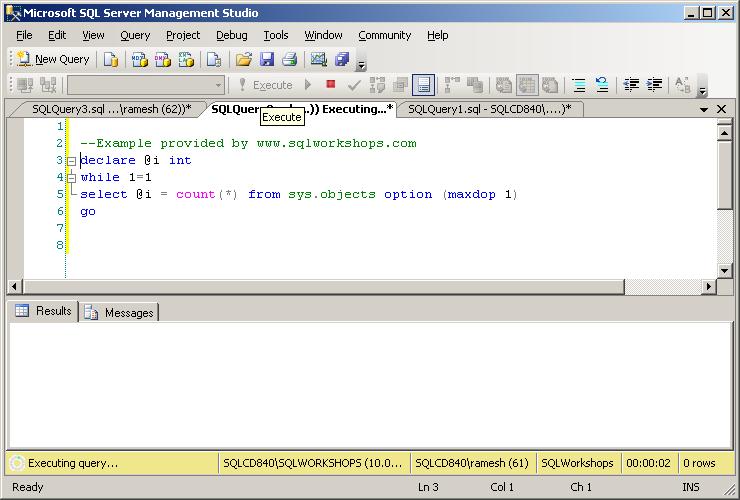
Task: Click the Design Query in Editor icon
Action: click(x=400, y=85)
